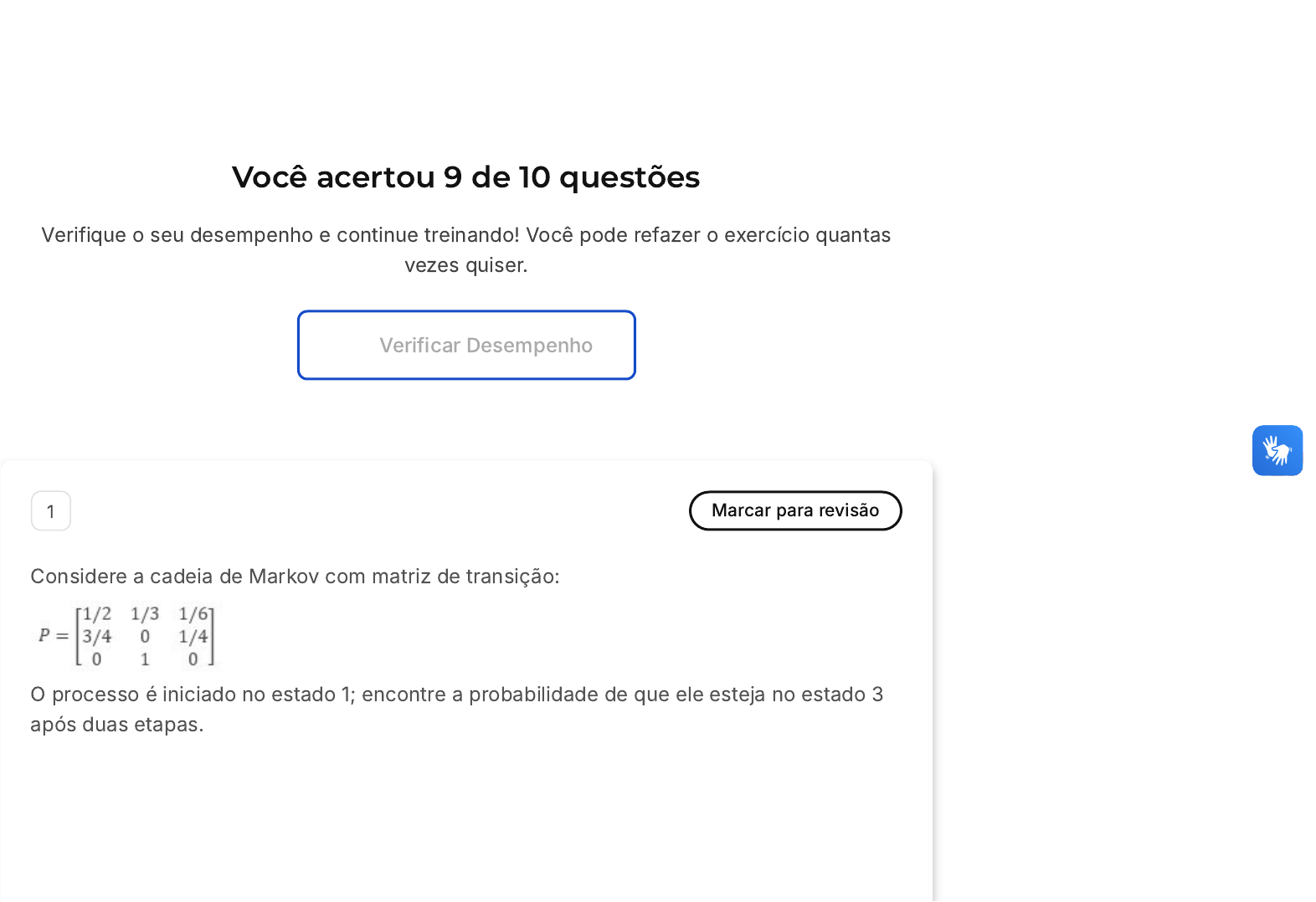The width and height of the screenshot is (1316, 902).
Task: Click the words continue treinando in the subtitle
Action: (x=424, y=235)
